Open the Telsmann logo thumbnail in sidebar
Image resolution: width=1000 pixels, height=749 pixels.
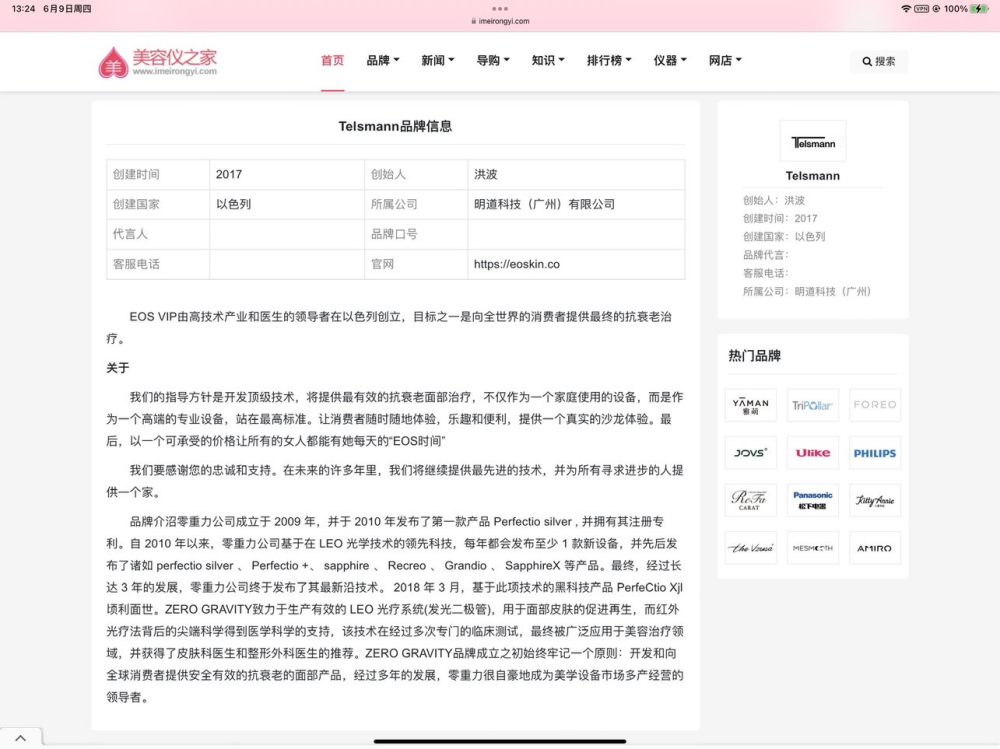tap(812, 141)
